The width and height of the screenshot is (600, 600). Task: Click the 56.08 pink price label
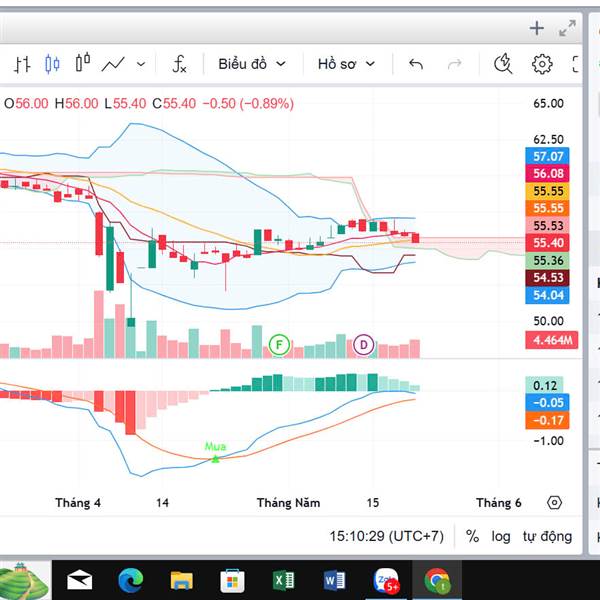coord(547,173)
